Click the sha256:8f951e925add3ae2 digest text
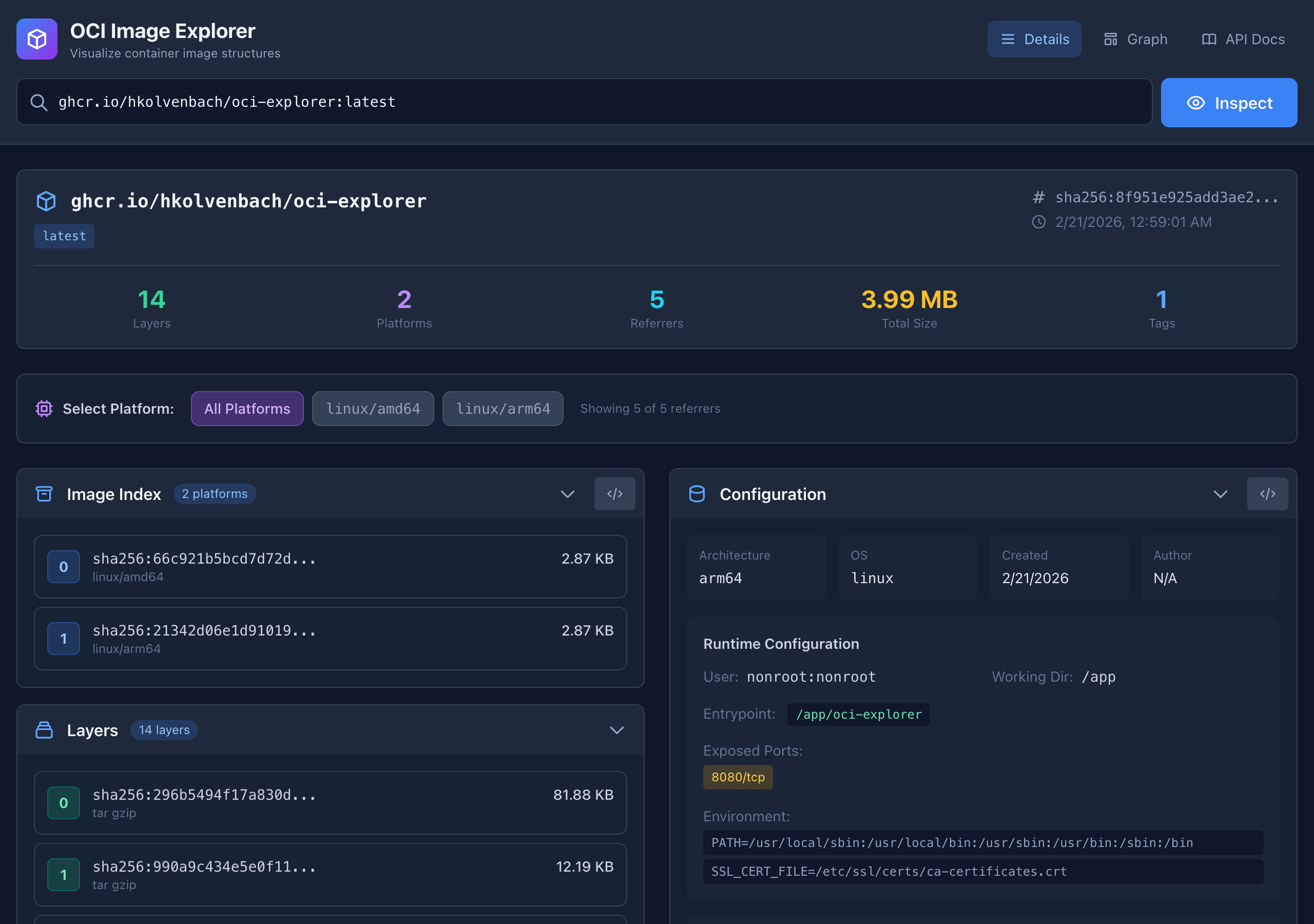 [x=1167, y=198]
